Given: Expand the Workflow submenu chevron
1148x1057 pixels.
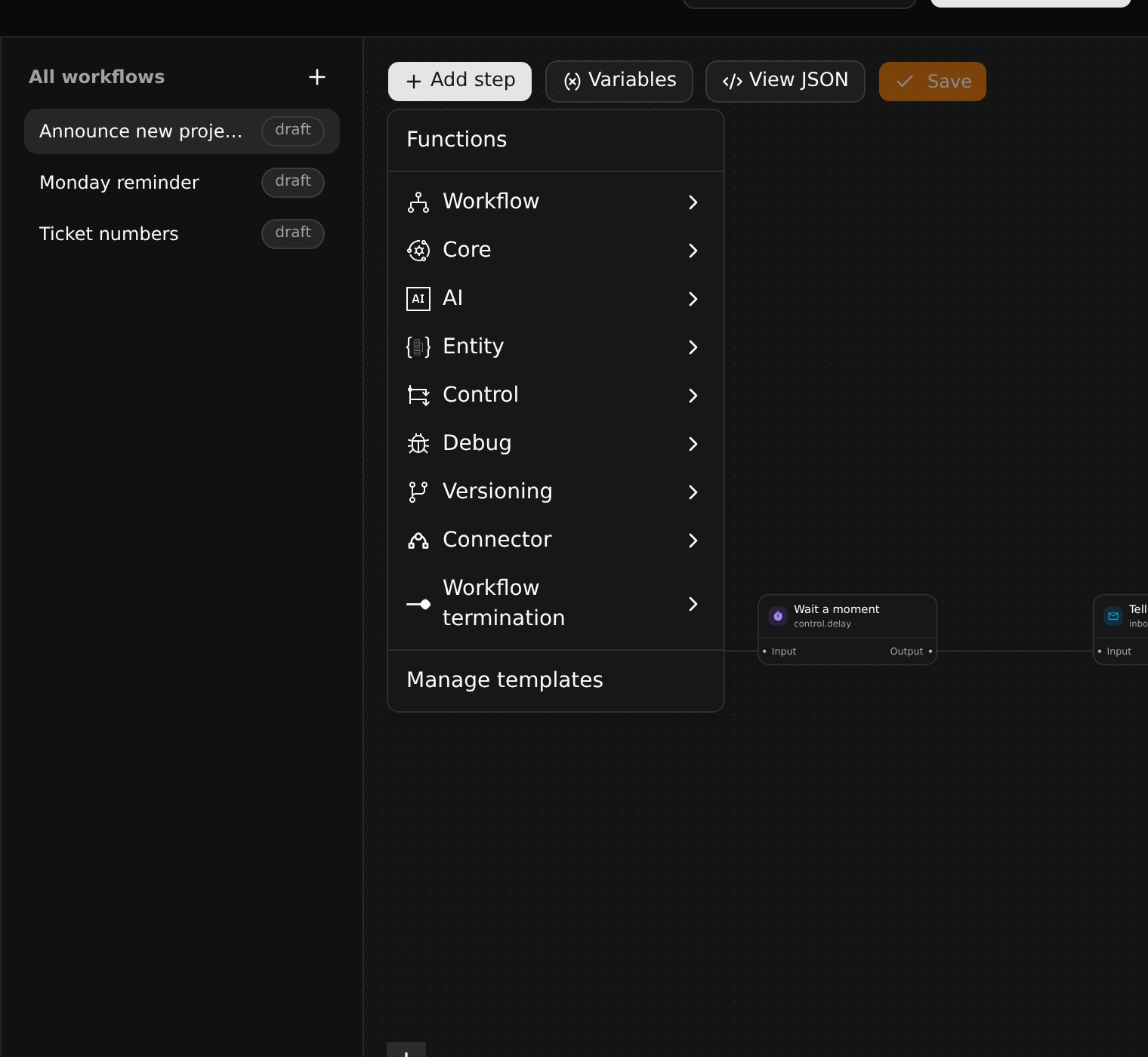Looking at the screenshot, I should point(693,202).
